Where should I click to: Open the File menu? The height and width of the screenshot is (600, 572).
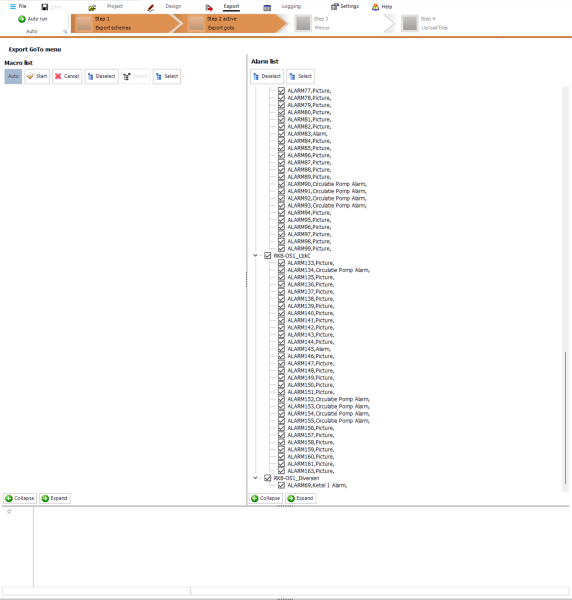[18, 6]
